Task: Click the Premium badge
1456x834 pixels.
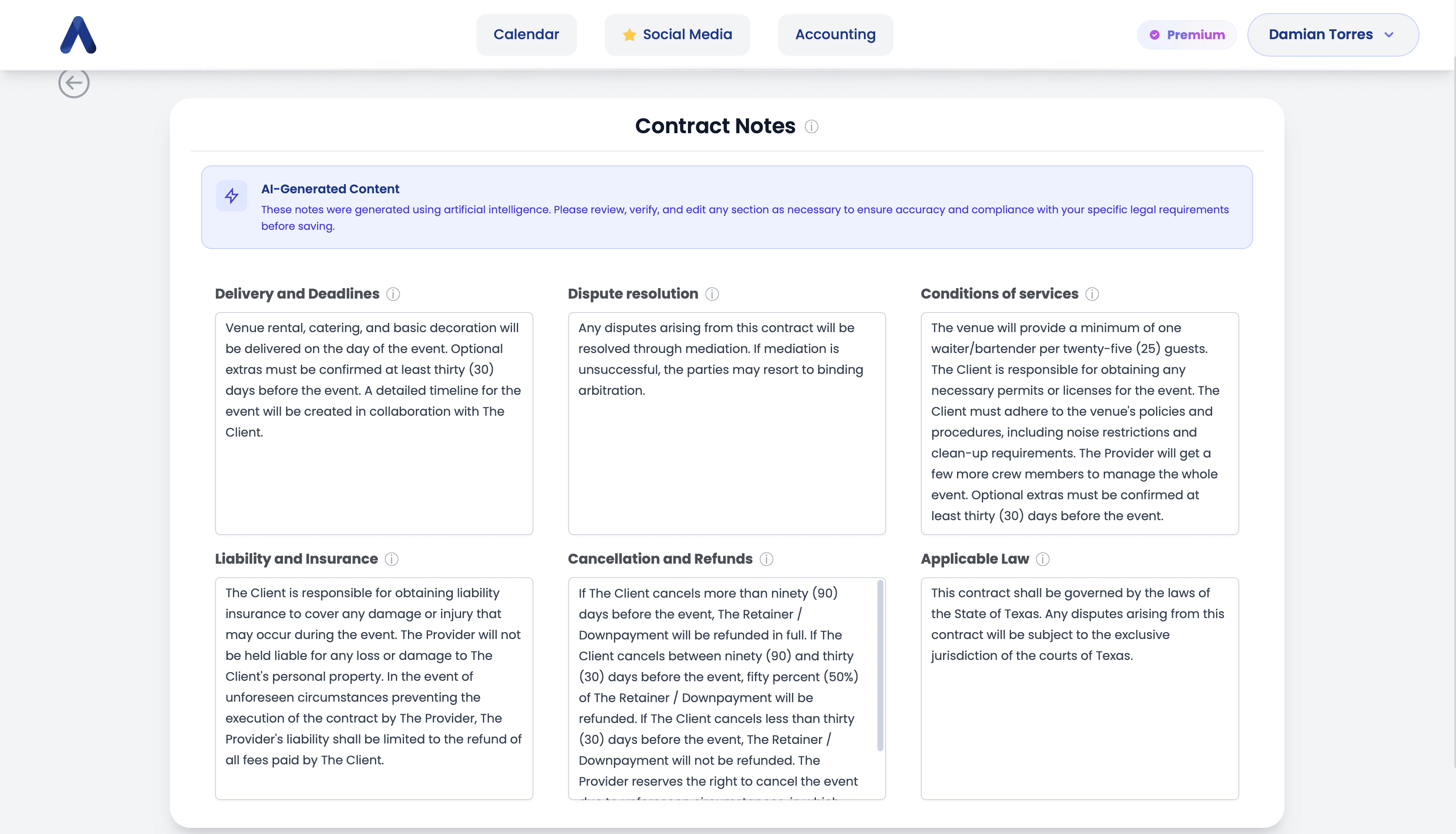Action: click(1187, 35)
